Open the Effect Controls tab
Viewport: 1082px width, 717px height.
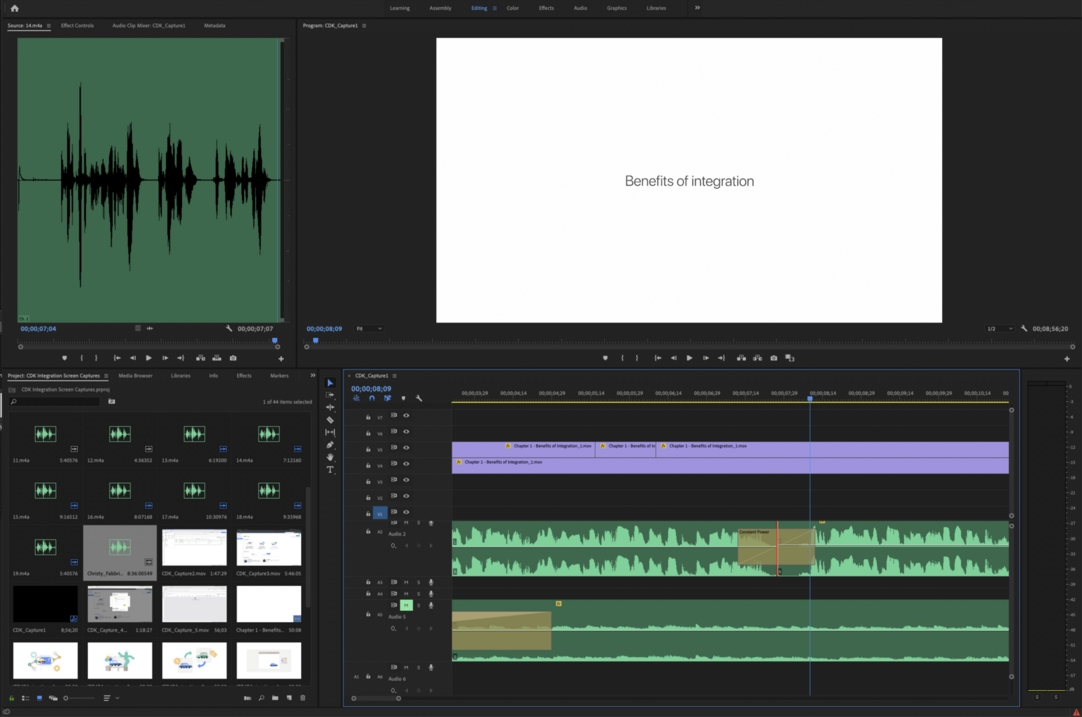click(x=77, y=26)
